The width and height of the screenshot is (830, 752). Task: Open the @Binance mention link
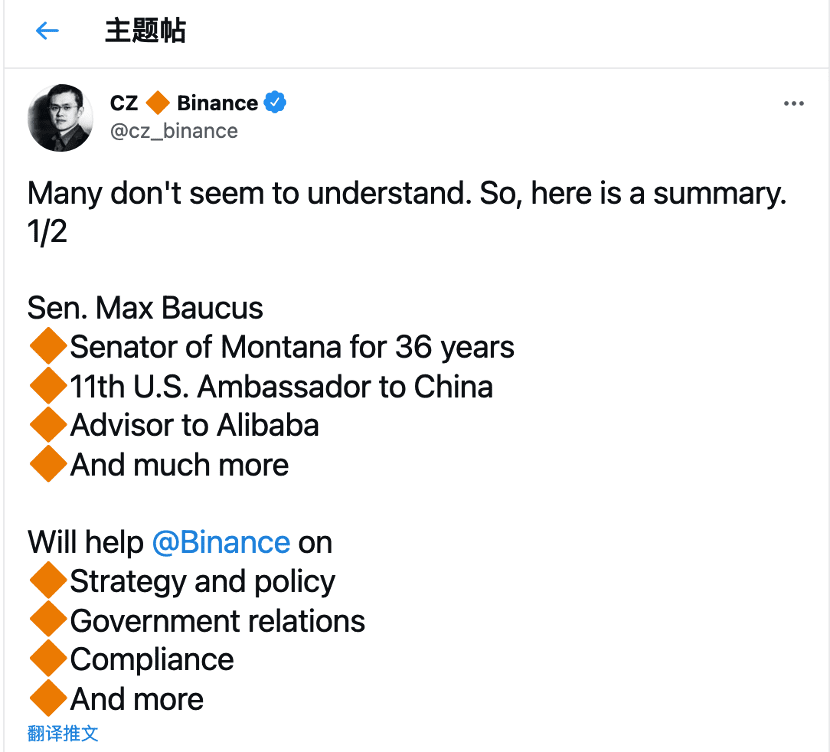(221, 542)
